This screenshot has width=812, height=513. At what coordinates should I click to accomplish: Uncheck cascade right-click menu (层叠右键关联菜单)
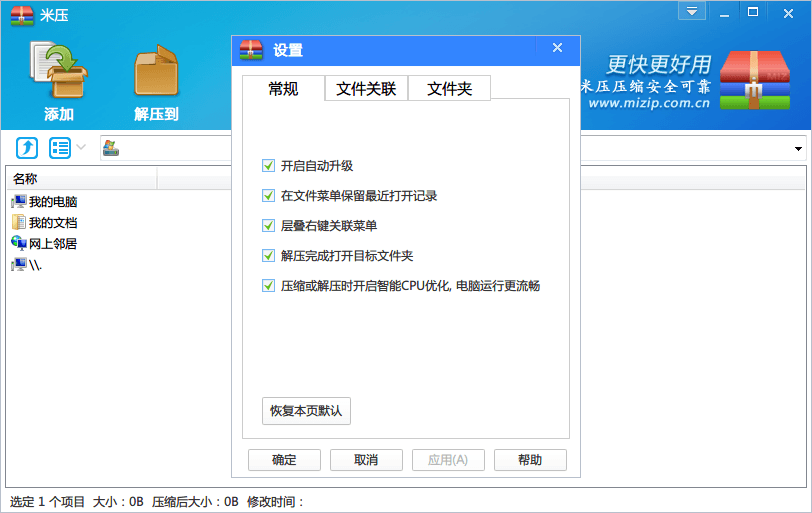click(268, 226)
